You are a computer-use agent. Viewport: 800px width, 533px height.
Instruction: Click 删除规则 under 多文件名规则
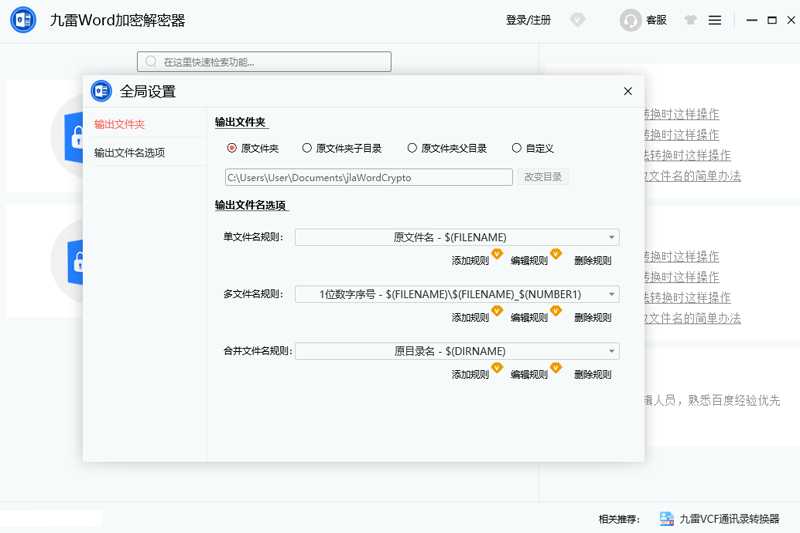[x=592, y=318]
